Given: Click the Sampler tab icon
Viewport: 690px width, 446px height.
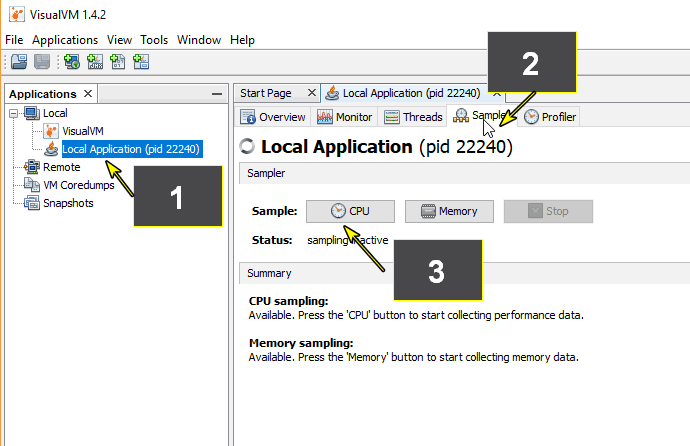Looking at the screenshot, I should point(461,116).
